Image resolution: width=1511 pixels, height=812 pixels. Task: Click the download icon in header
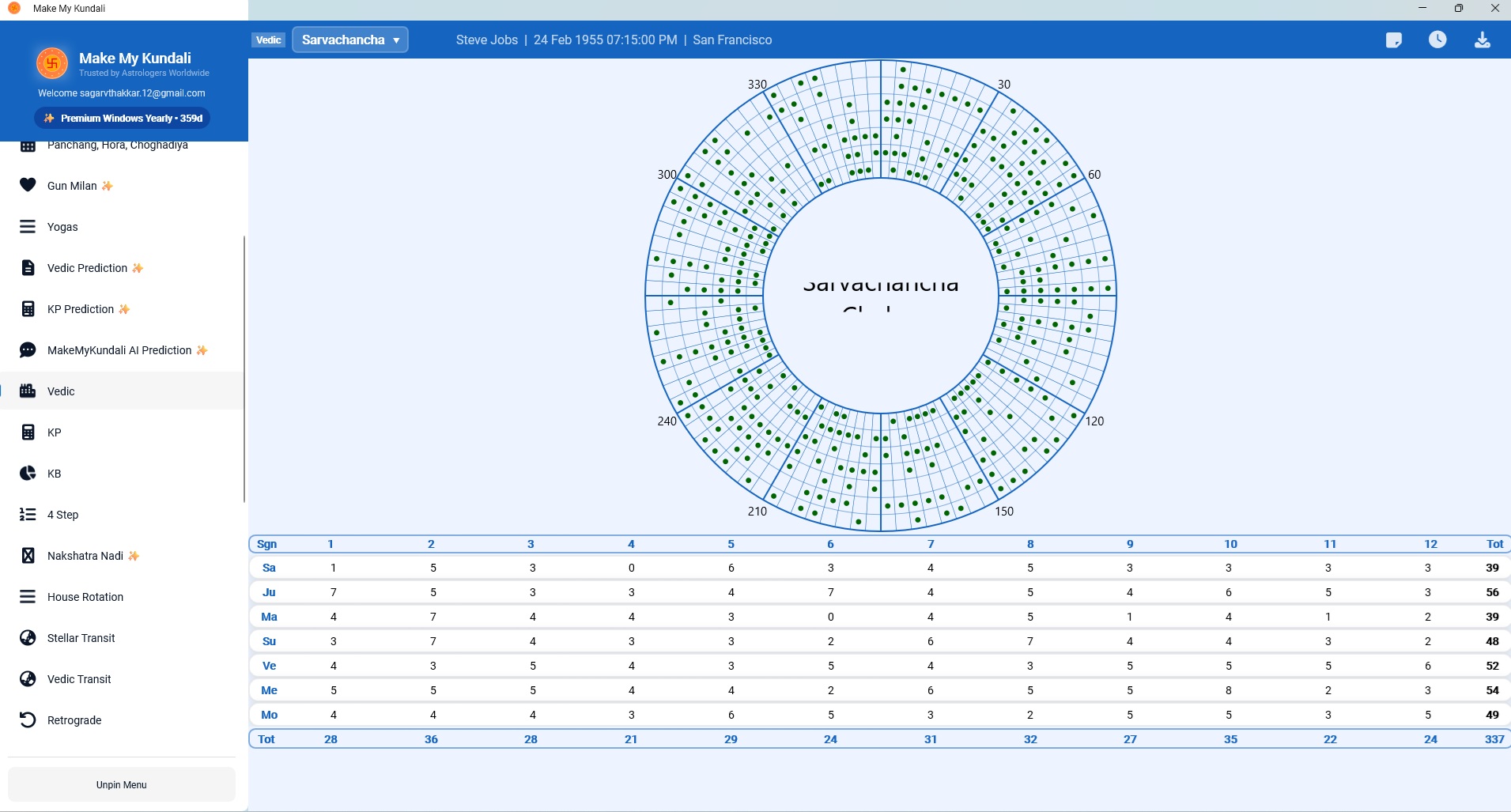point(1483,40)
